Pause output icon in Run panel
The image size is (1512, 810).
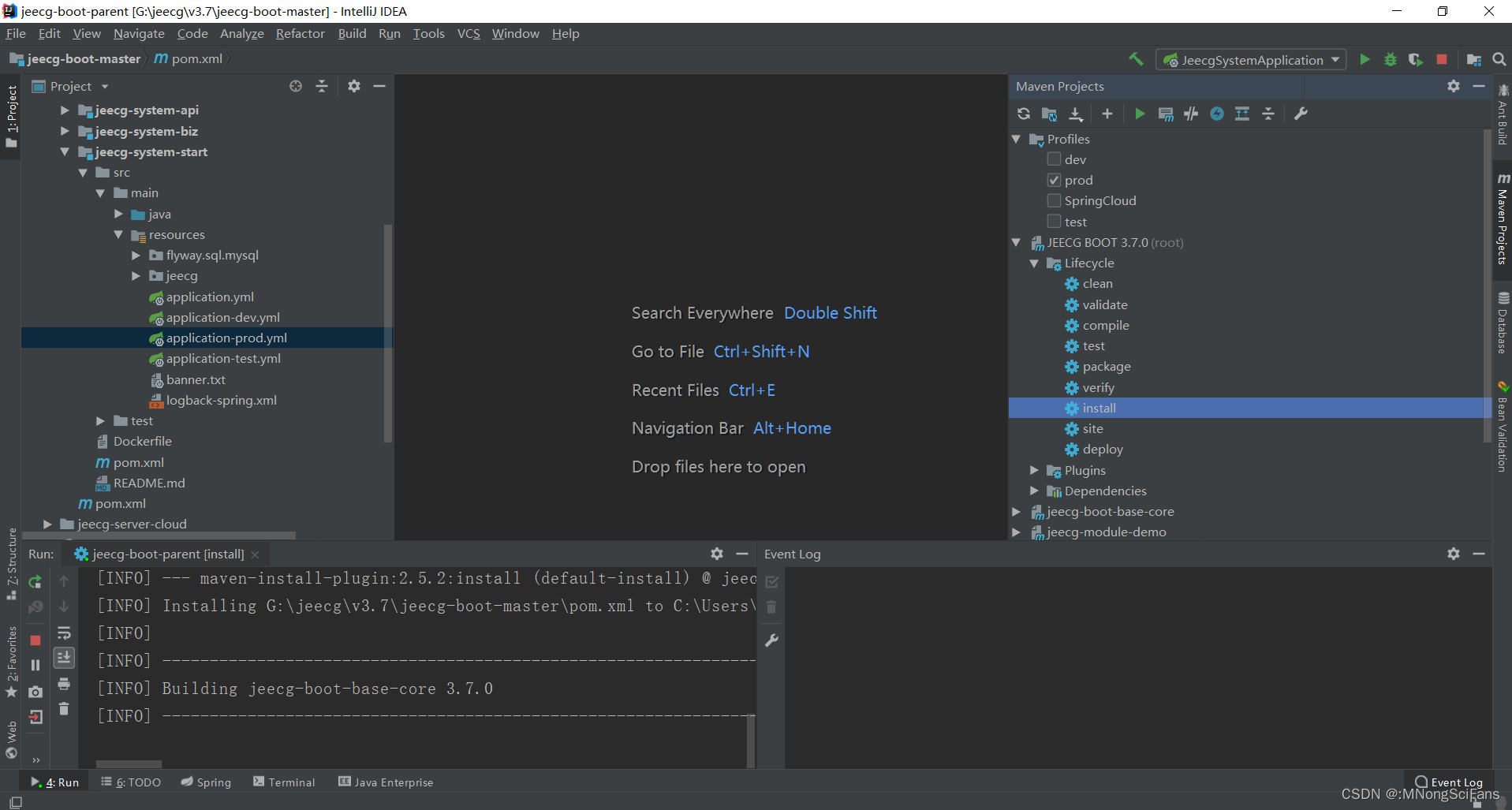click(35, 665)
